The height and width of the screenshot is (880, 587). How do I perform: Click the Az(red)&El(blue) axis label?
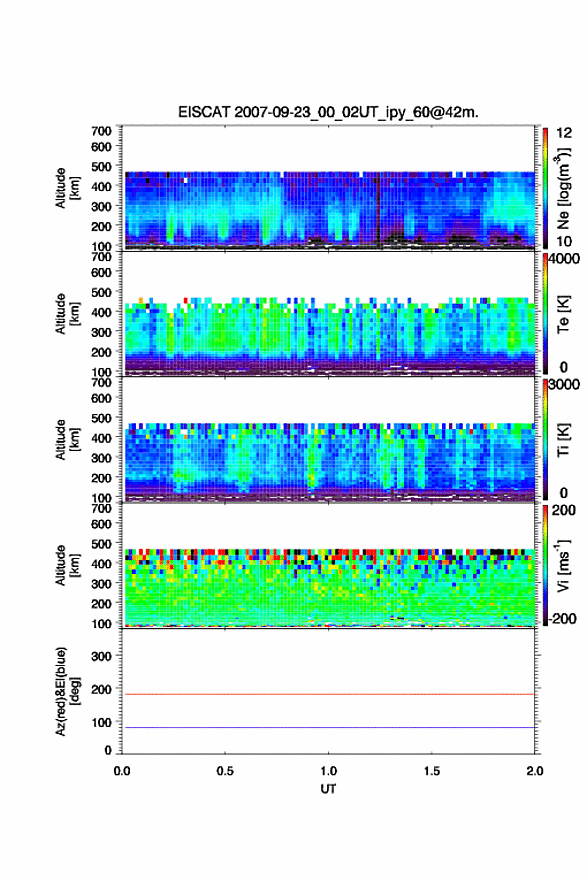point(66,691)
